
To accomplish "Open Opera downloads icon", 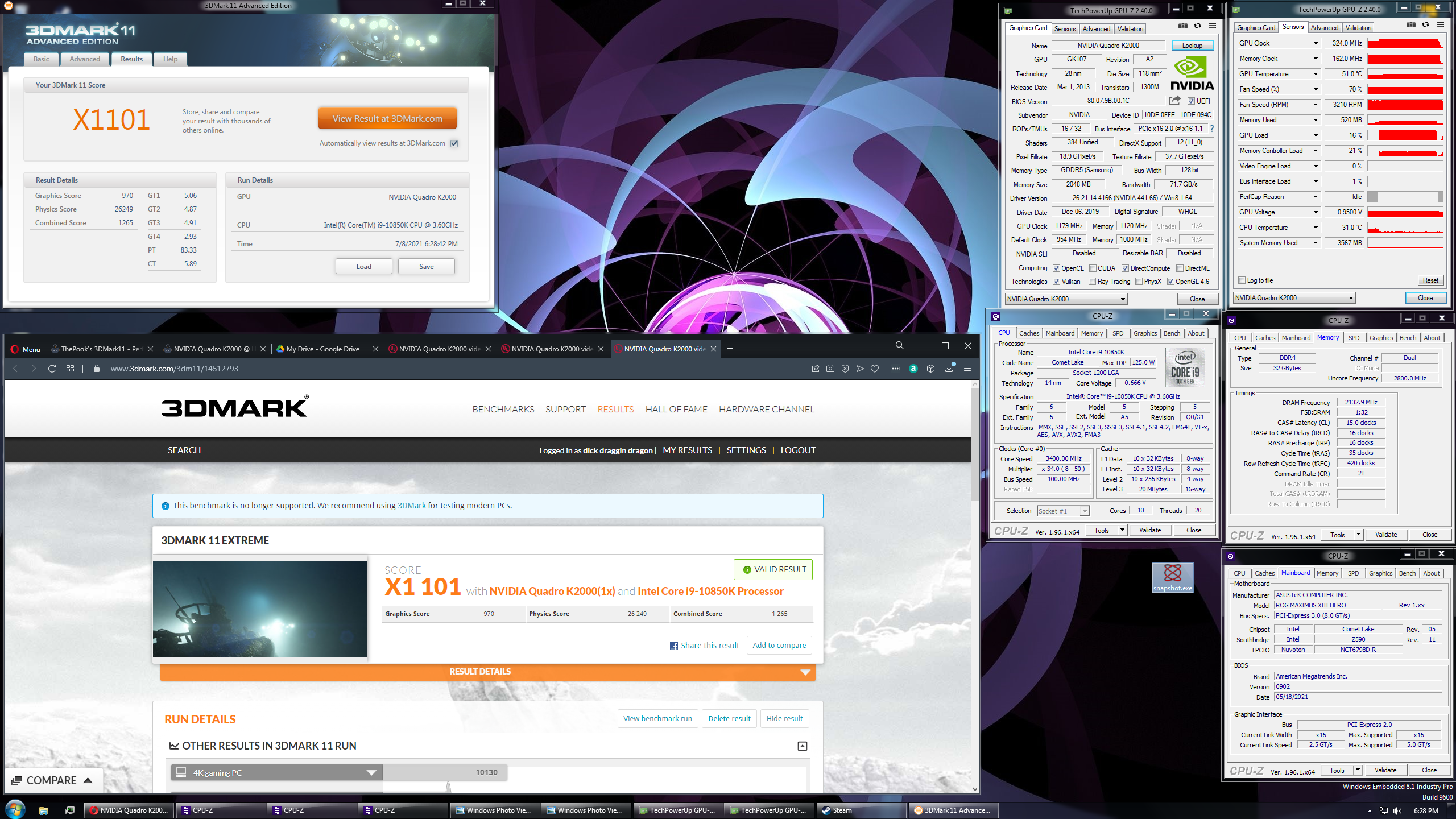I will pyautogui.click(x=949, y=369).
